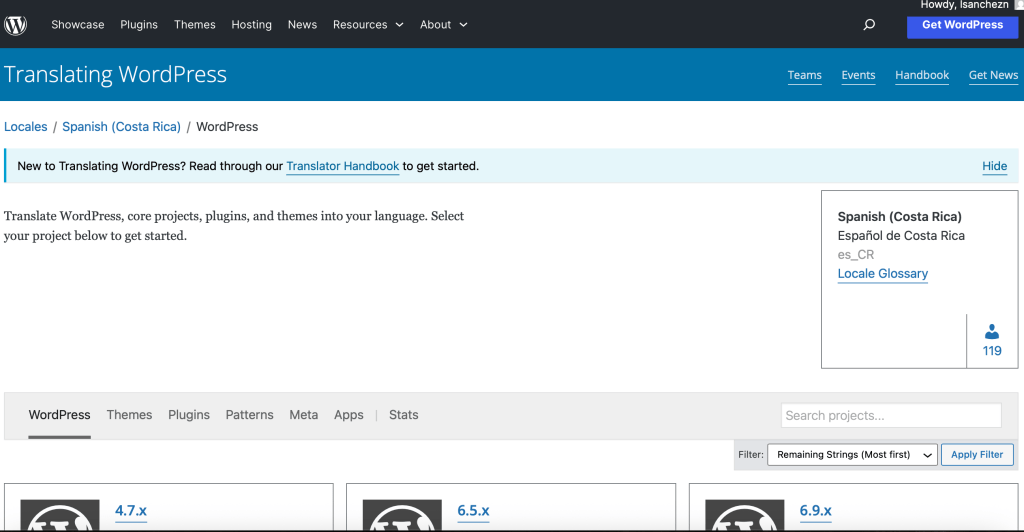Hide the new translator notice

(x=994, y=166)
